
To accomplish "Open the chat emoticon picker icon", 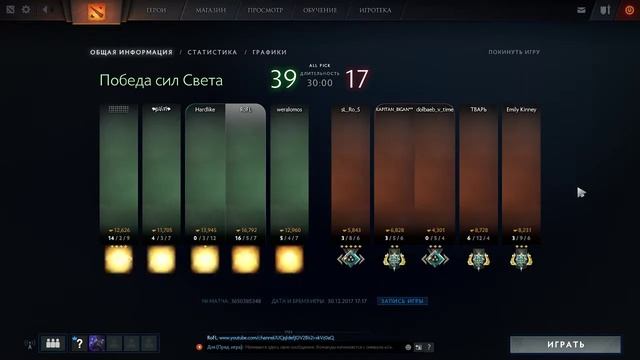I will [408, 347].
